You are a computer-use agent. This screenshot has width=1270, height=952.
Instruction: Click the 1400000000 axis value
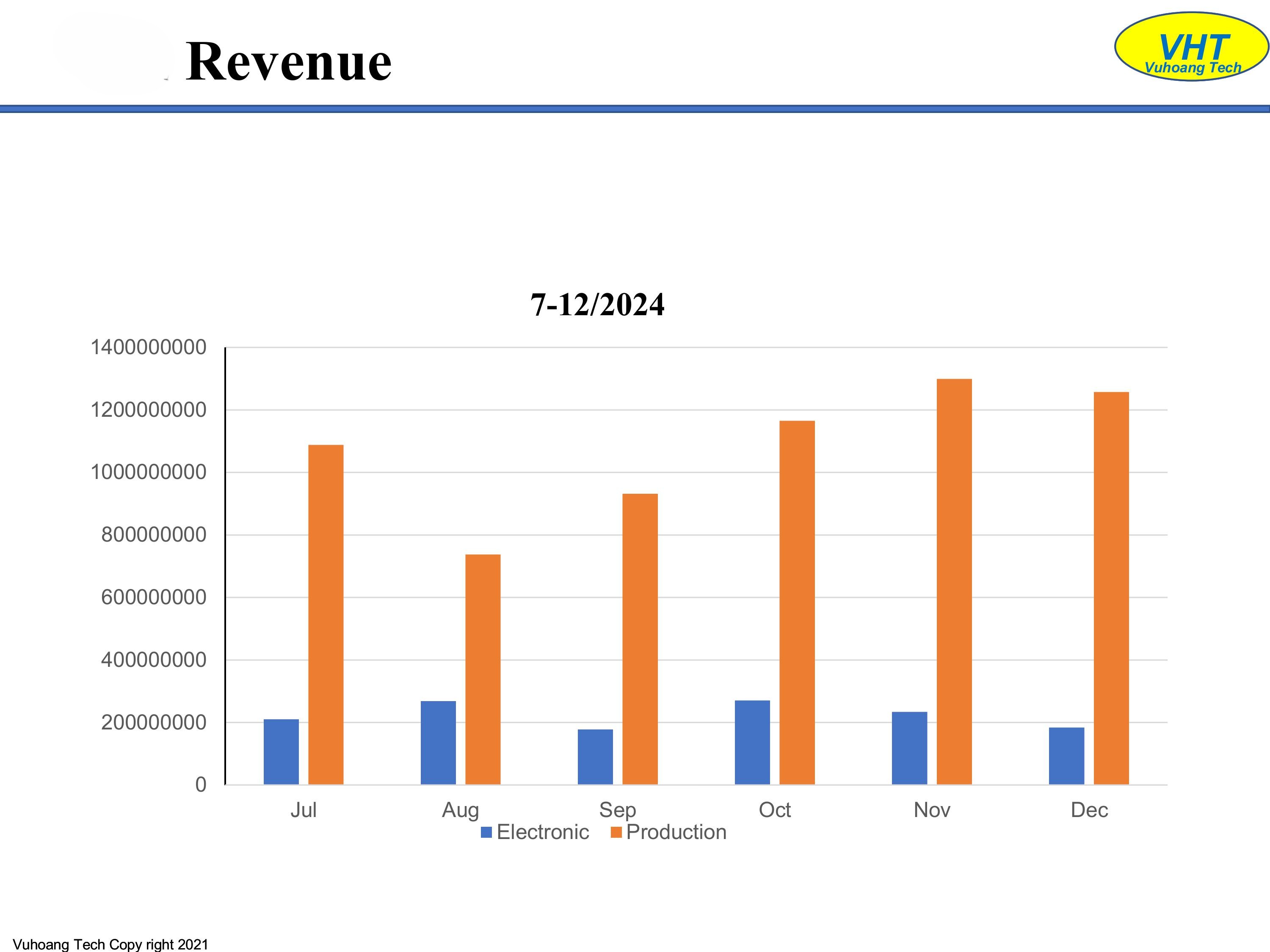point(148,347)
